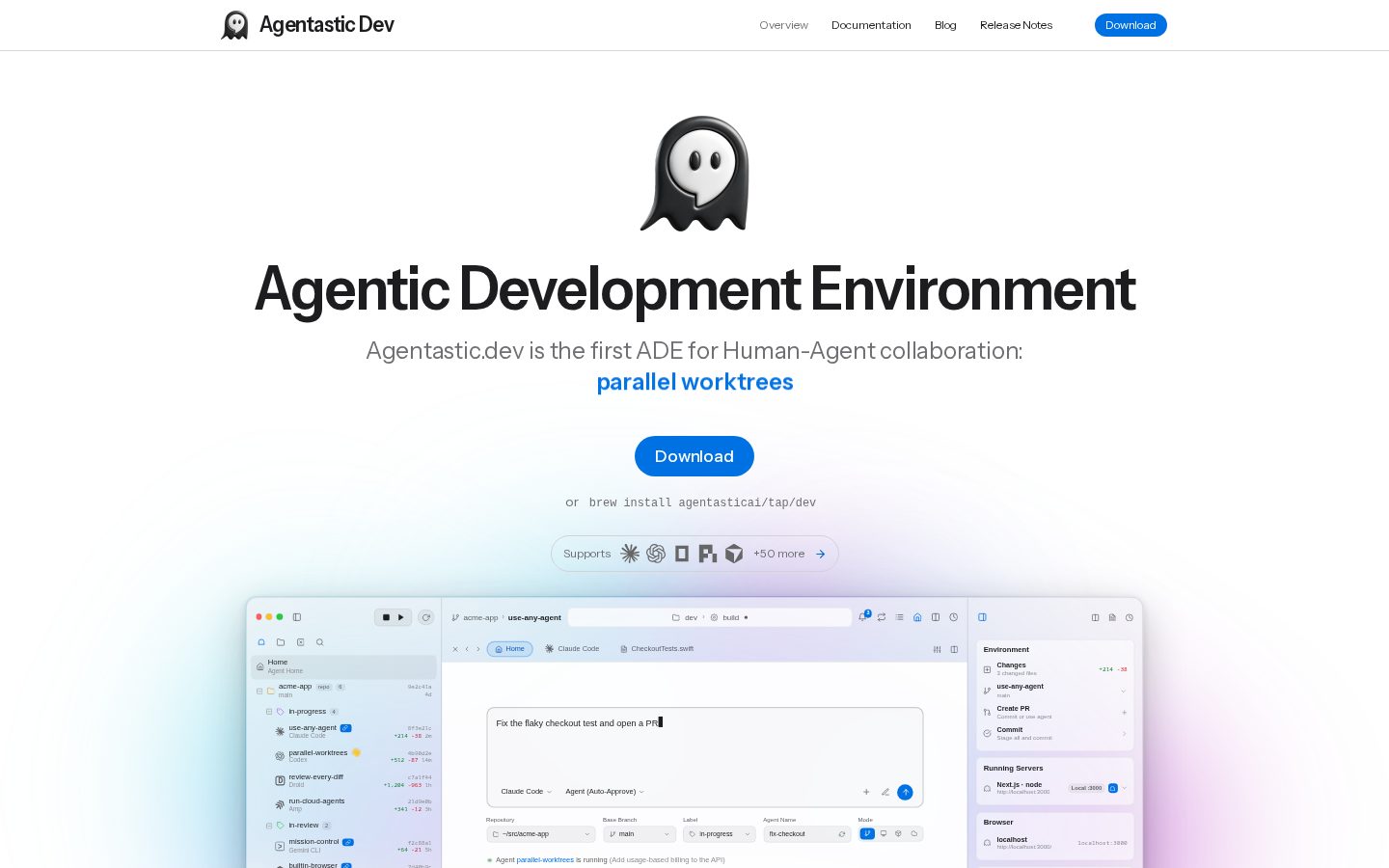
Task: Click the sliders settings icon in tab bar
Action: click(x=937, y=649)
